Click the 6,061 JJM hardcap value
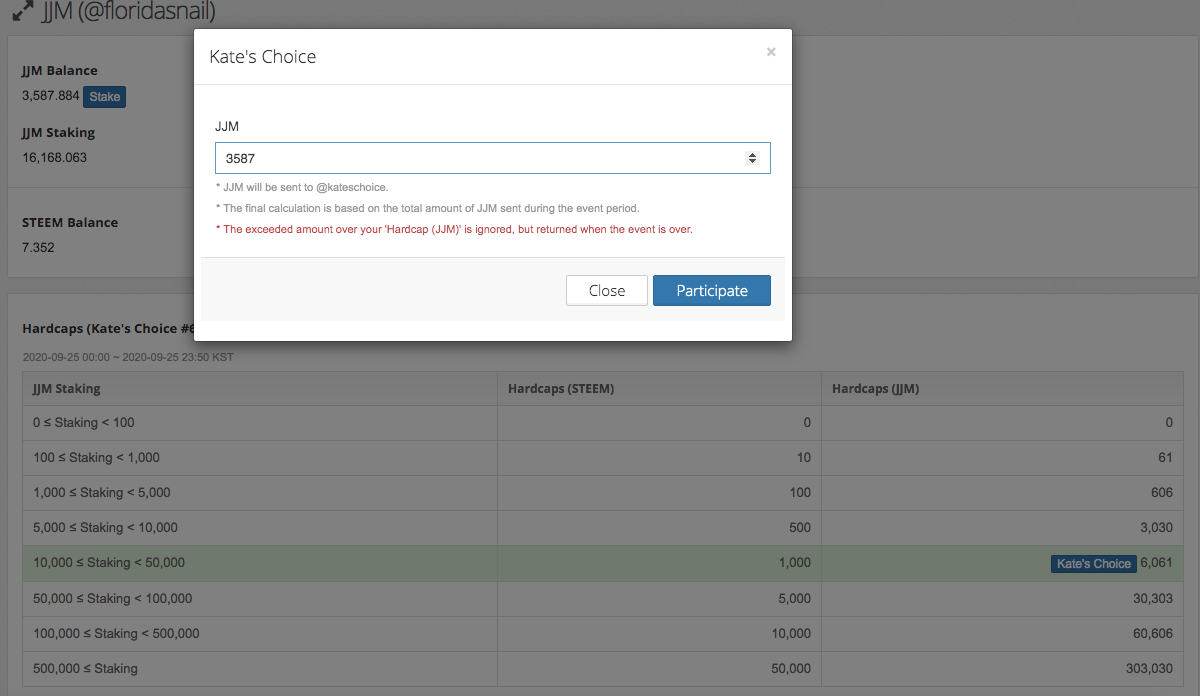1200x696 pixels. 1156,563
